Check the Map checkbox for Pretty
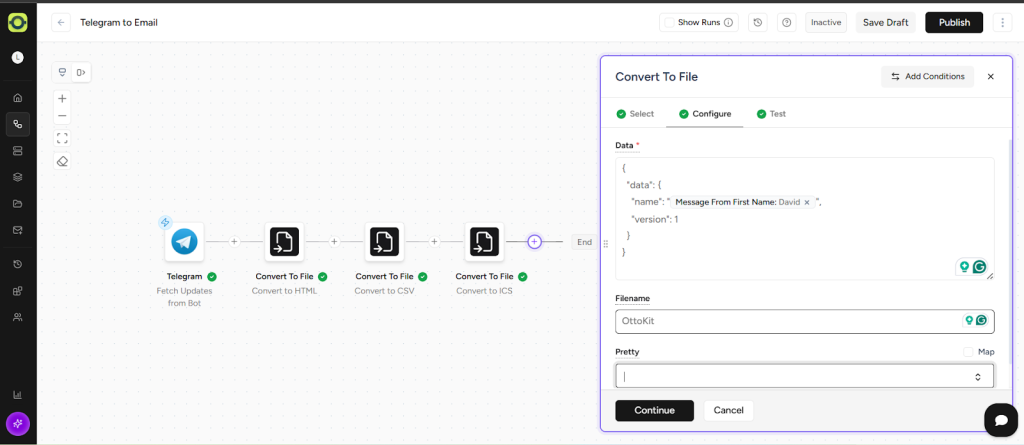 [x=968, y=352]
